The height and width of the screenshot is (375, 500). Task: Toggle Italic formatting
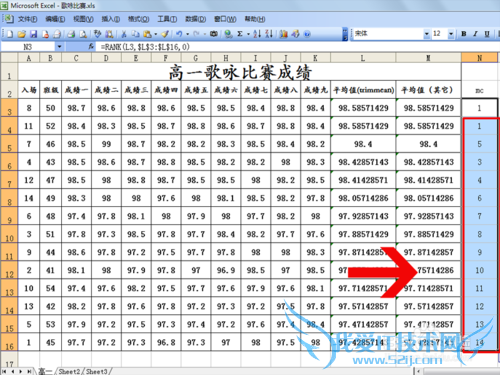click(475, 34)
